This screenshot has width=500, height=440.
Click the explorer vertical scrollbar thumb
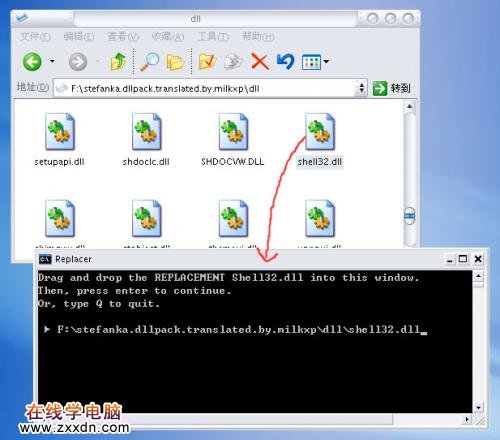pyautogui.click(x=410, y=216)
